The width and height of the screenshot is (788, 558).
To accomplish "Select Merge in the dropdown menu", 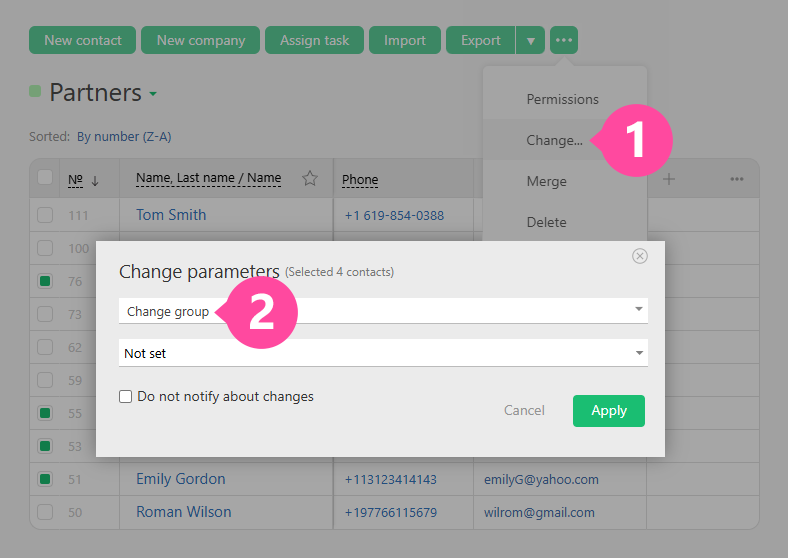I will (546, 181).
